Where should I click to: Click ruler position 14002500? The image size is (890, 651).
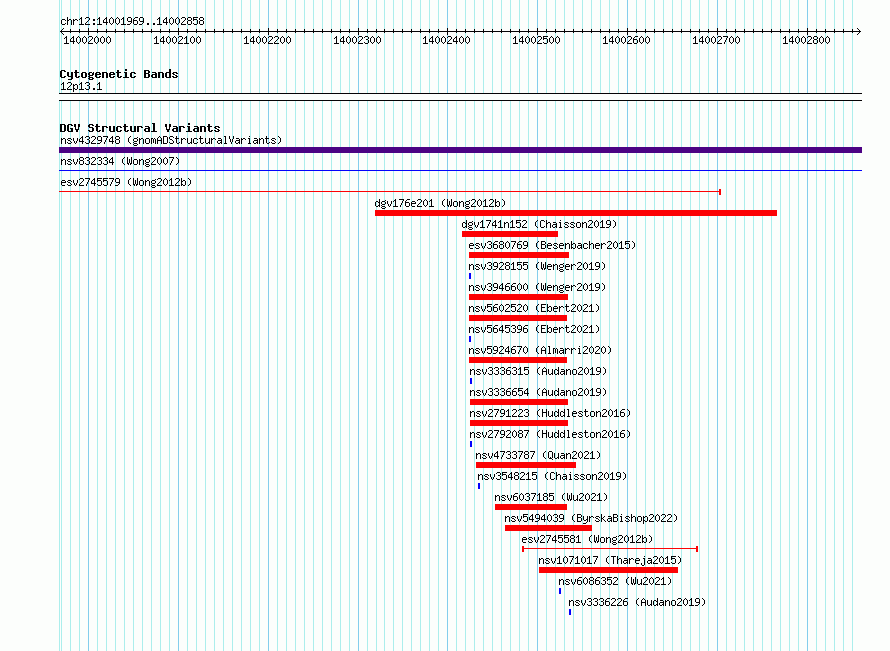point(536,40)
